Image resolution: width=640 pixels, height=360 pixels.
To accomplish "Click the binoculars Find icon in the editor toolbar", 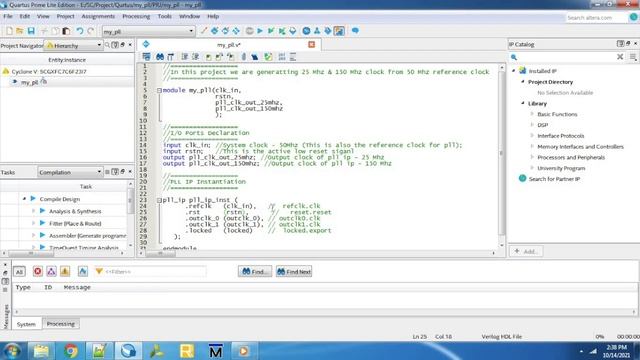I will click(x=160, y=57).
